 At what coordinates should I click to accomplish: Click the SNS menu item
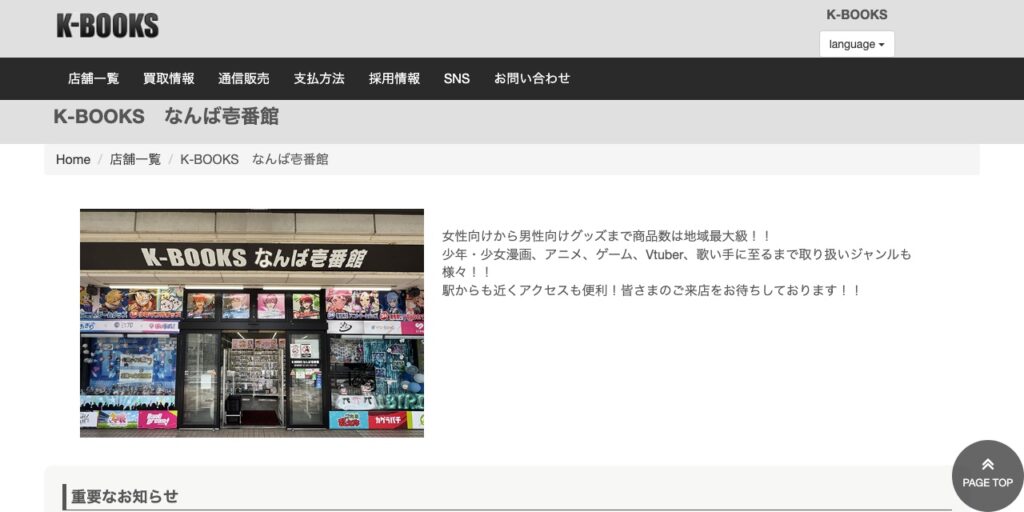coord(456,78)
